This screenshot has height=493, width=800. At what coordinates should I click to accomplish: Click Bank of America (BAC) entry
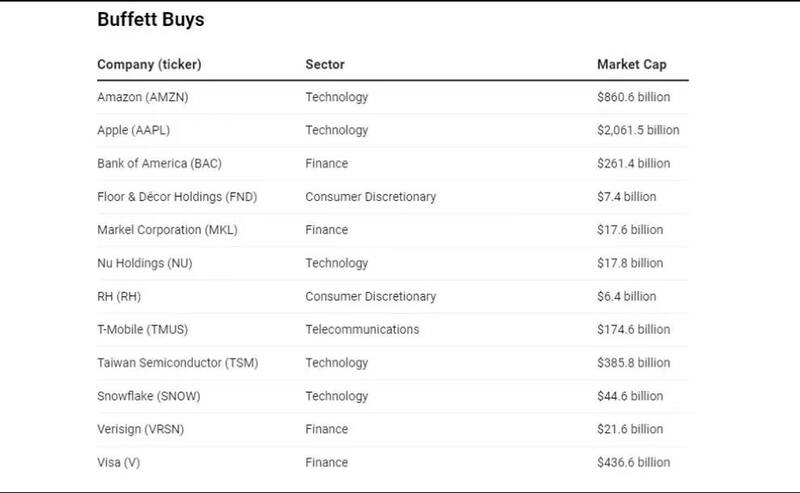(x=160, y=163)
